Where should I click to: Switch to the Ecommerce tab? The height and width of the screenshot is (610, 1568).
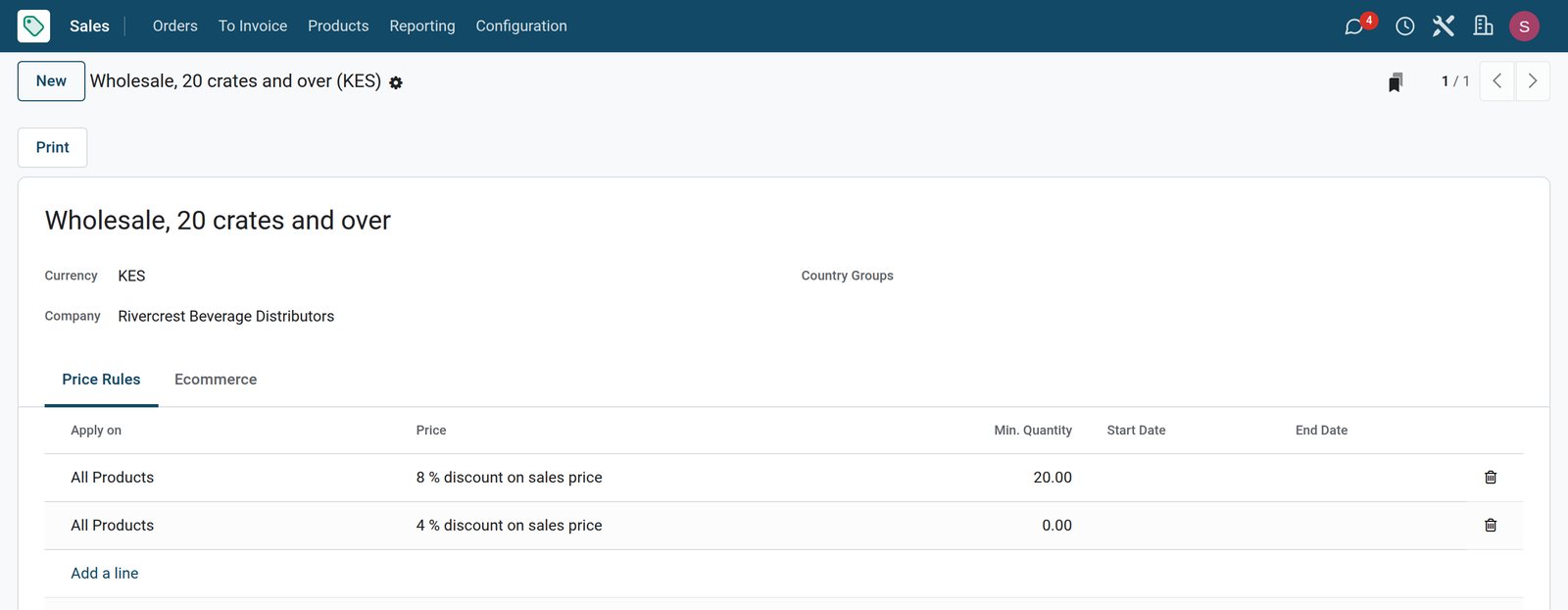pyautogui.click(x=216, y=380)
